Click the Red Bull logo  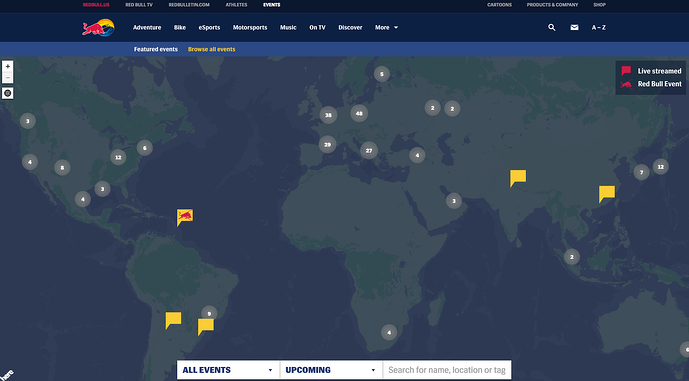(98, 27)
